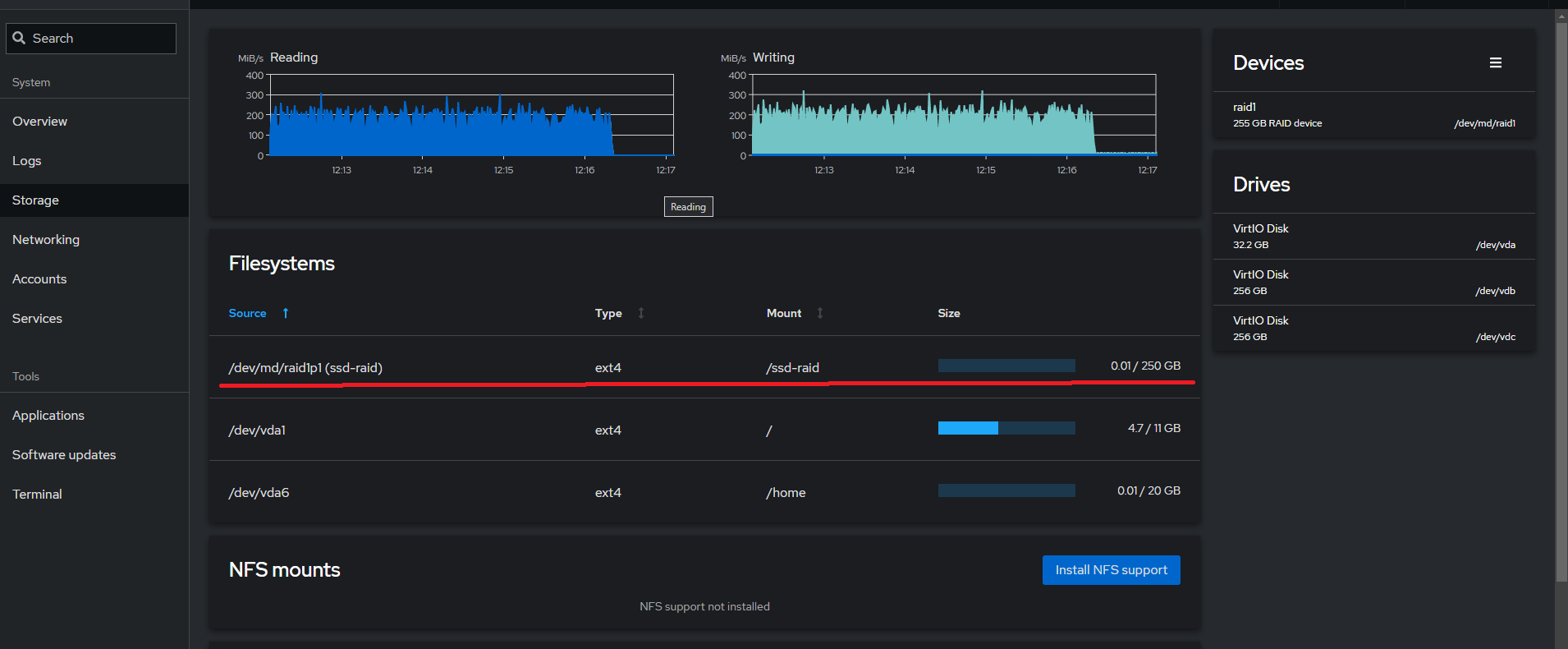Click the Devices panel heading
This screenshot has width=1568, height=649.
[1268, 63]
